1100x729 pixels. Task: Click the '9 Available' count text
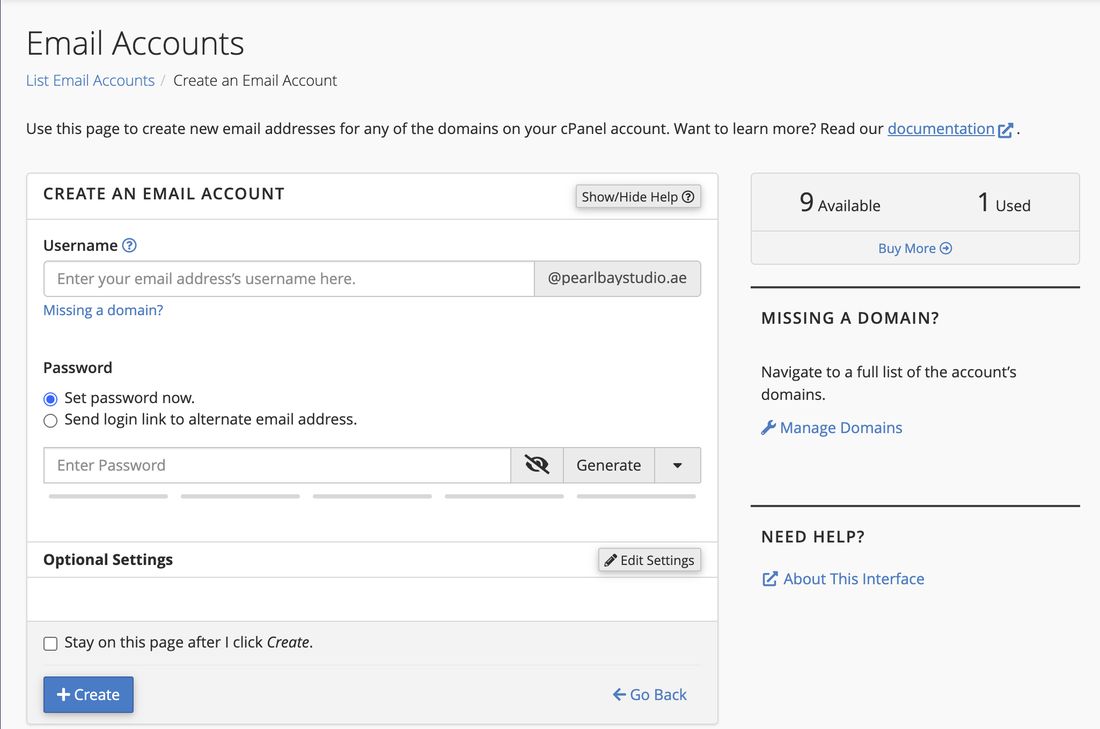click(x=839, y=203)
